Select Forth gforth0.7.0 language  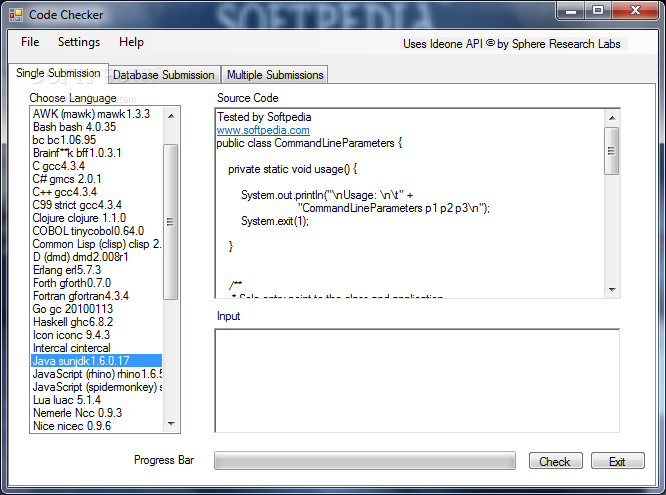click(x=96, y=283)
